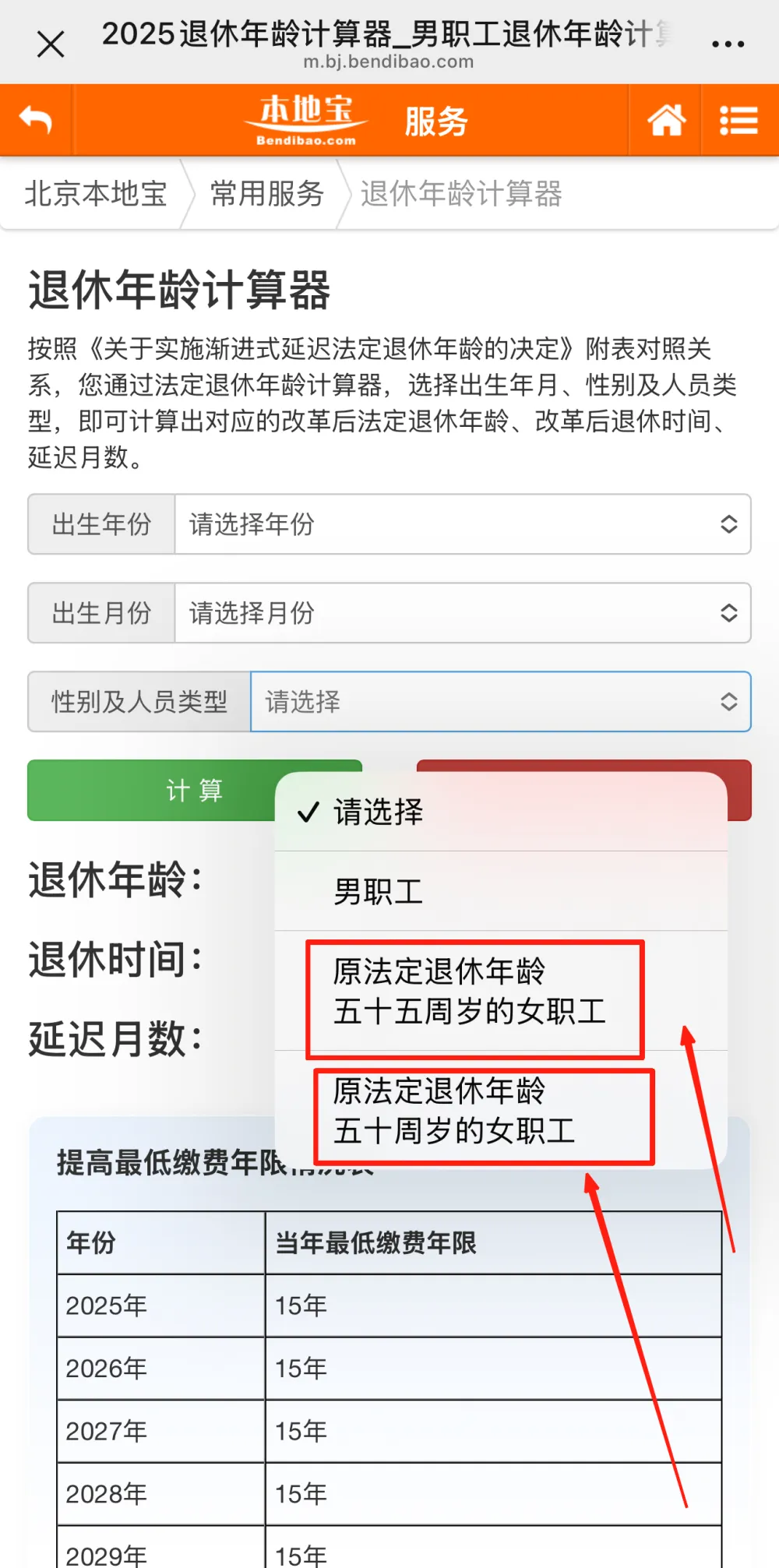779x1568 pixels.
Task: Open the 出生年份 year dropdown
Action: 463,524
